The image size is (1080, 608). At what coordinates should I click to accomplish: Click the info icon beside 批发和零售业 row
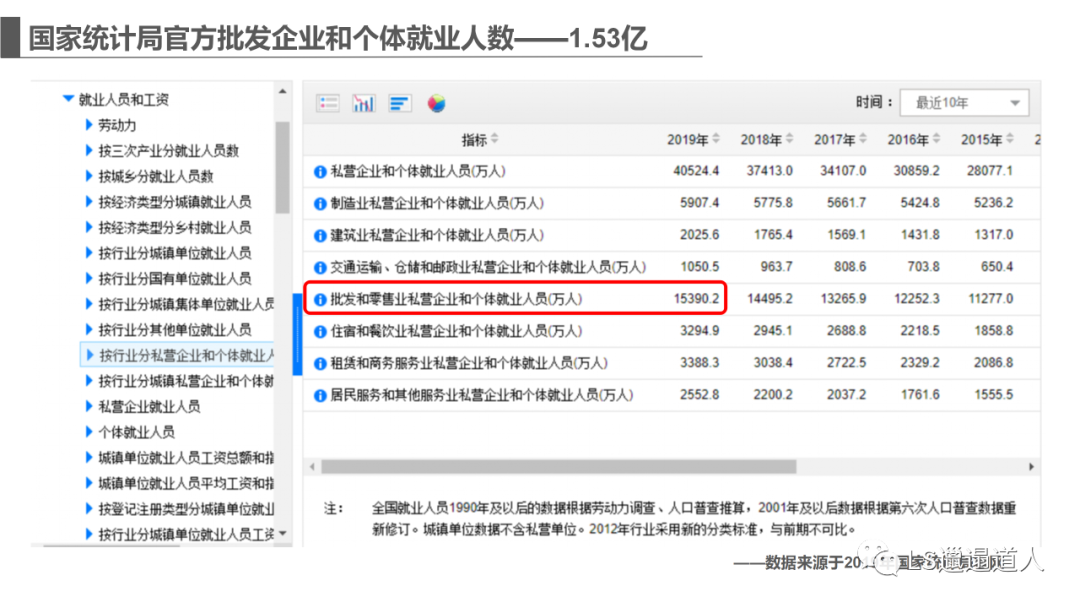pyautogui.click(x=322, y=298)
